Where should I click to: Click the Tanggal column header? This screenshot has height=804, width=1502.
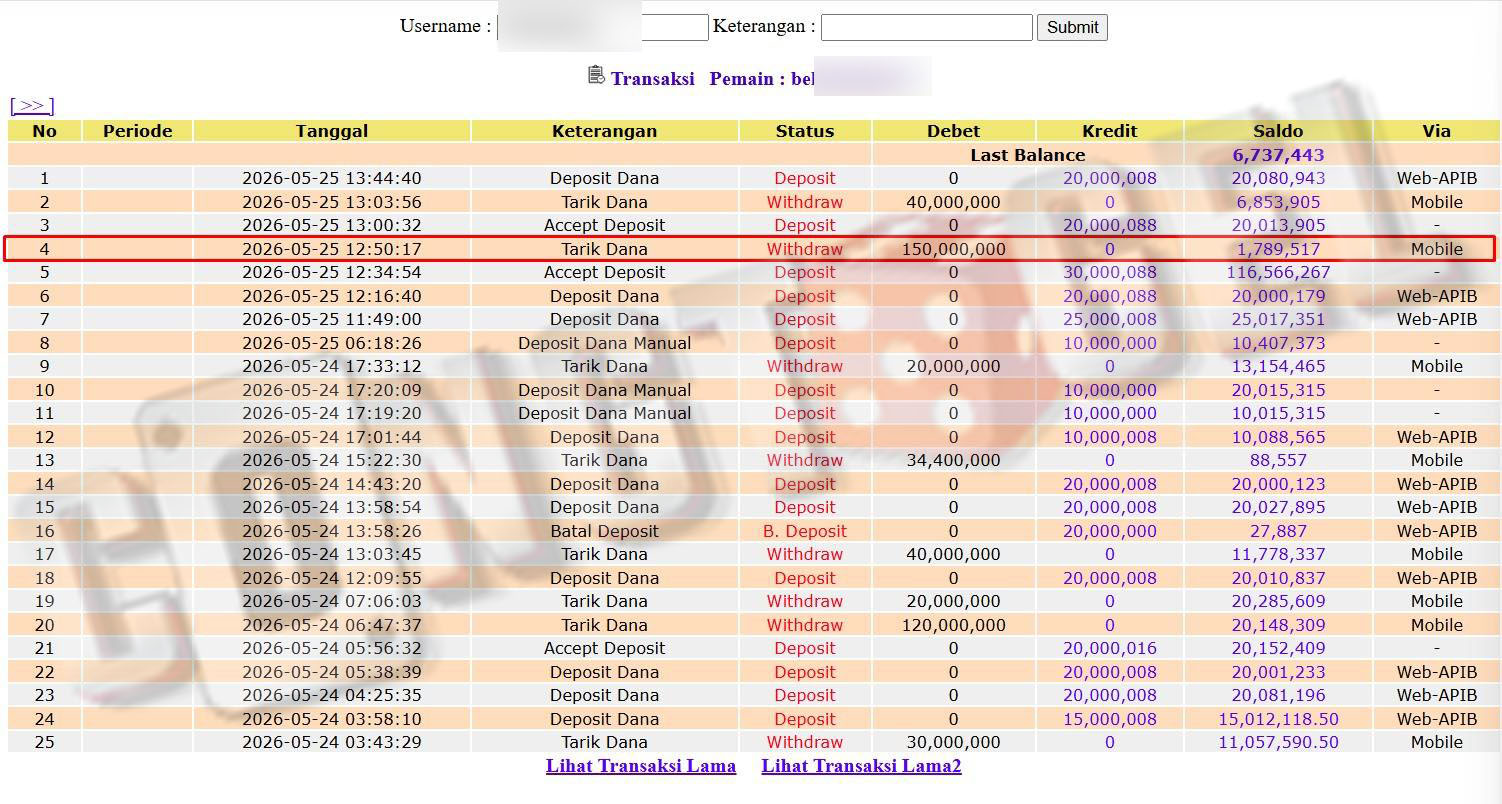(x=332, y=131)
